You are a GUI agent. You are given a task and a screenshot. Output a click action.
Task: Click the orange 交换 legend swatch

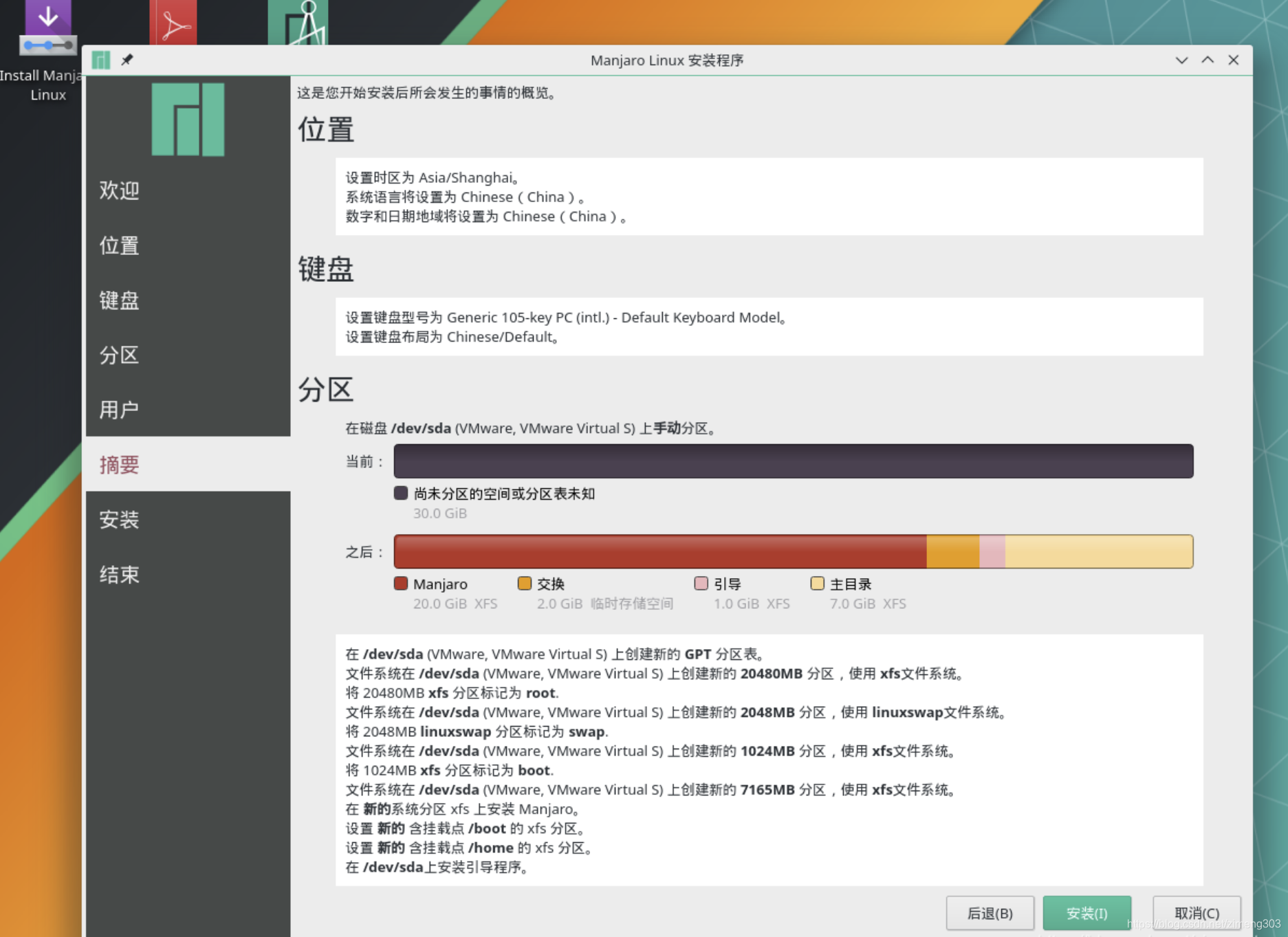pos(525,584)
